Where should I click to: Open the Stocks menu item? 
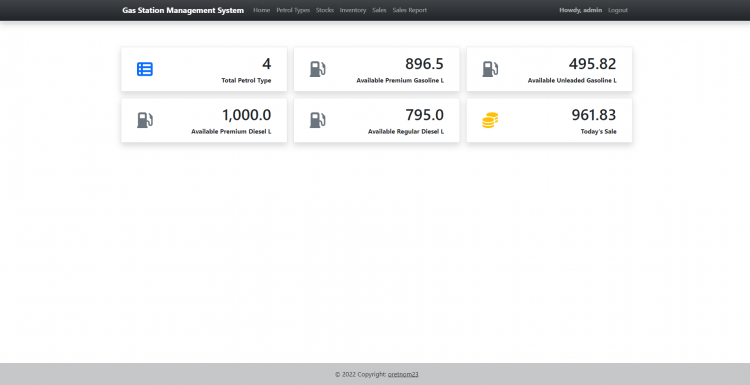(325, 10)
